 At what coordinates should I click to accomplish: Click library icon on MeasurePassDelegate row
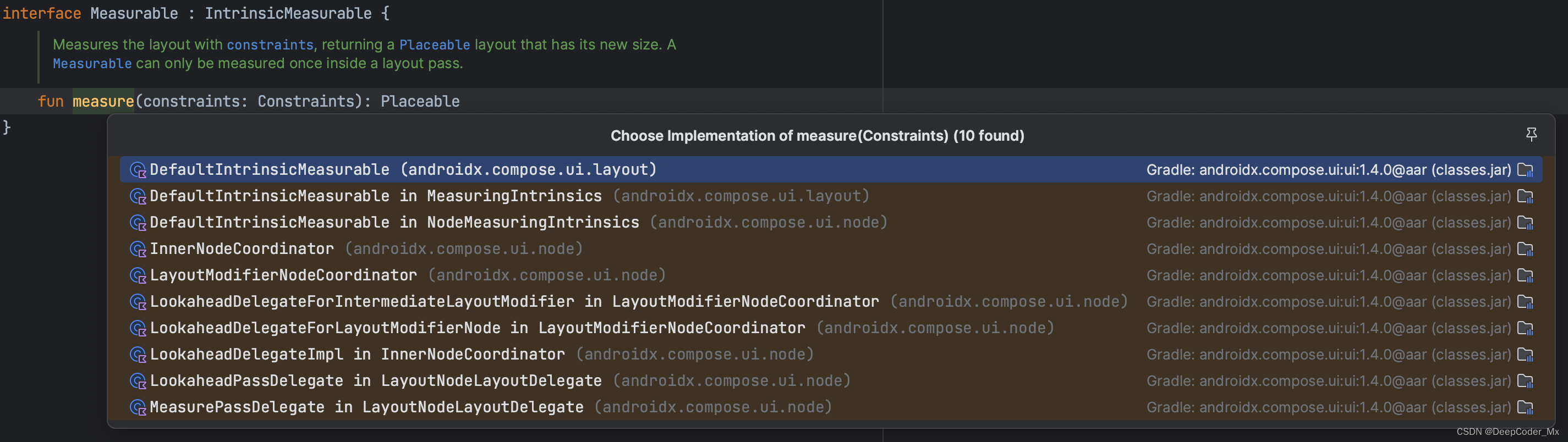point(1526,407)
